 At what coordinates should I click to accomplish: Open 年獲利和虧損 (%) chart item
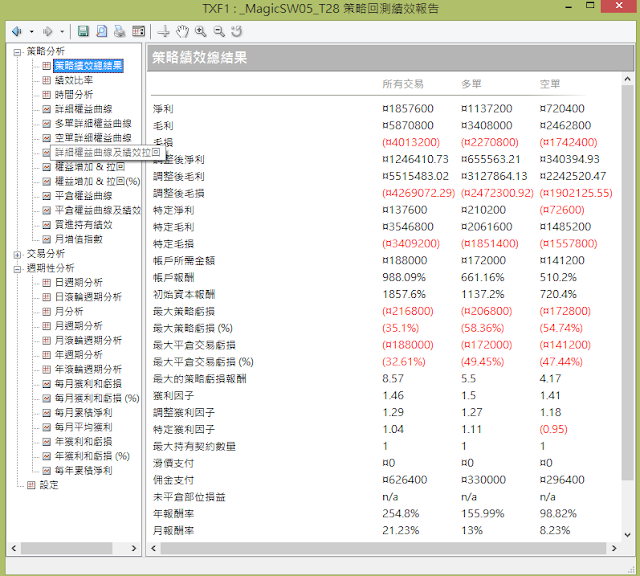coord(92,456)
